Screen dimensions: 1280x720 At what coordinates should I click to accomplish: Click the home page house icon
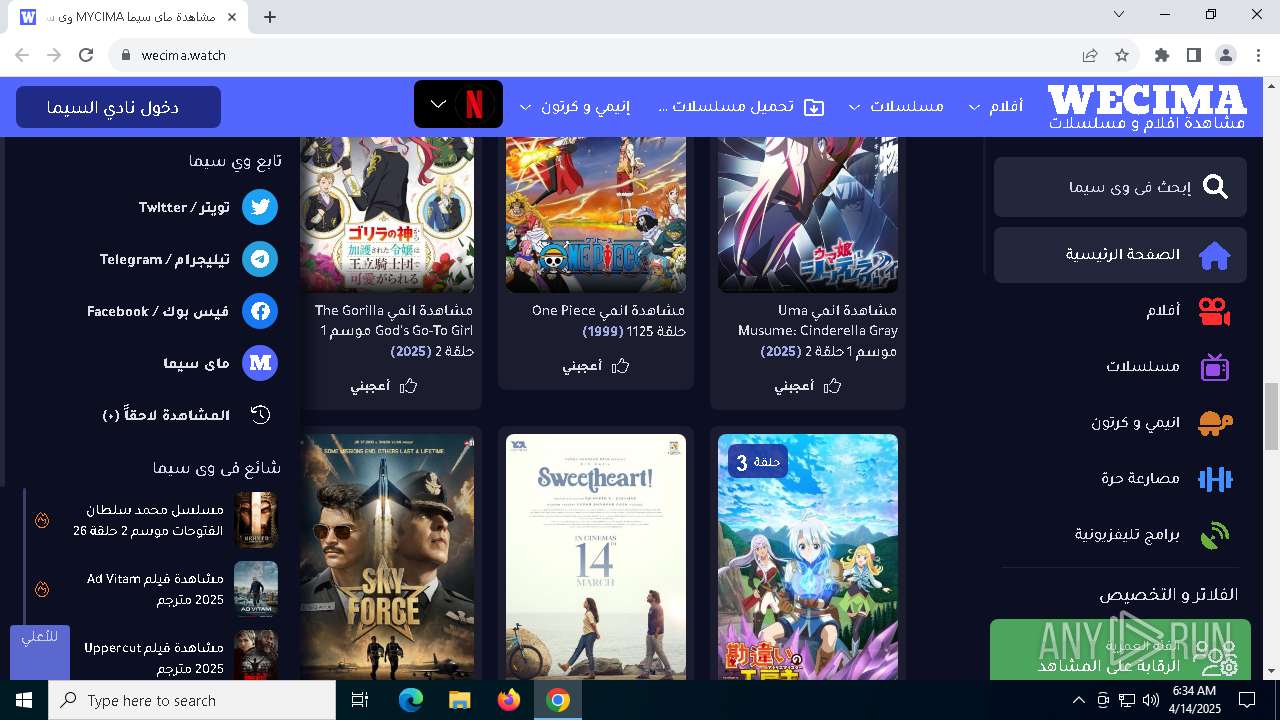1214,255
